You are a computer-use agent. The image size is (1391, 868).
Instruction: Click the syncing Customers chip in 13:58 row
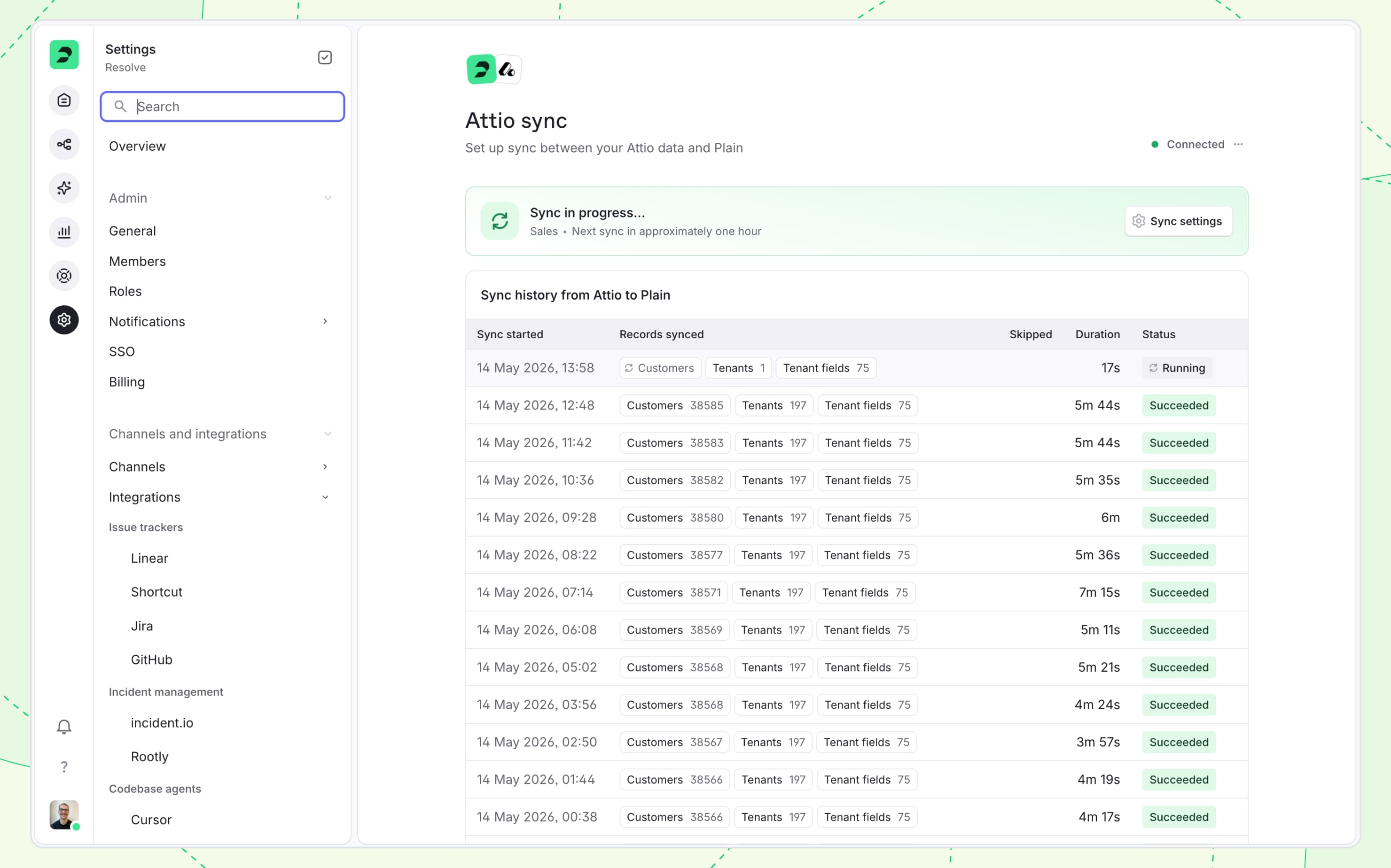660,368
